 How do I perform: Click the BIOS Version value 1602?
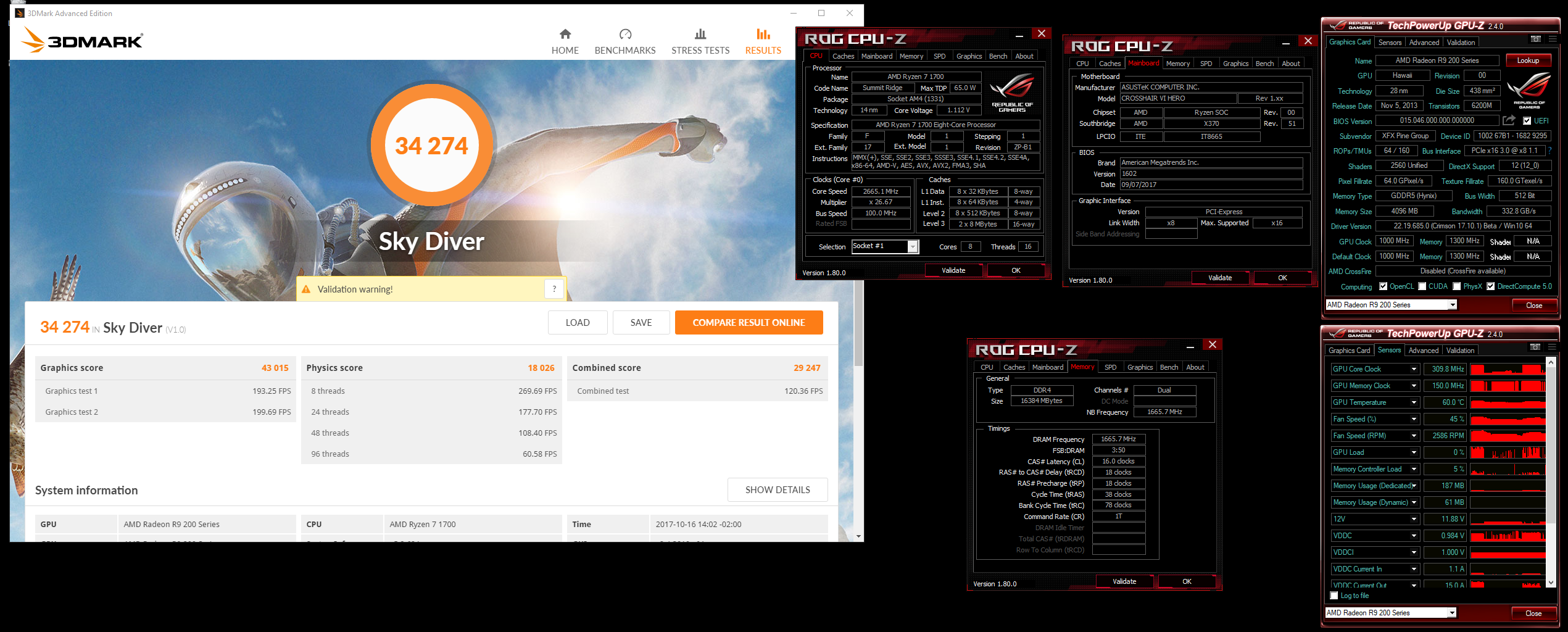[1211, 174]
